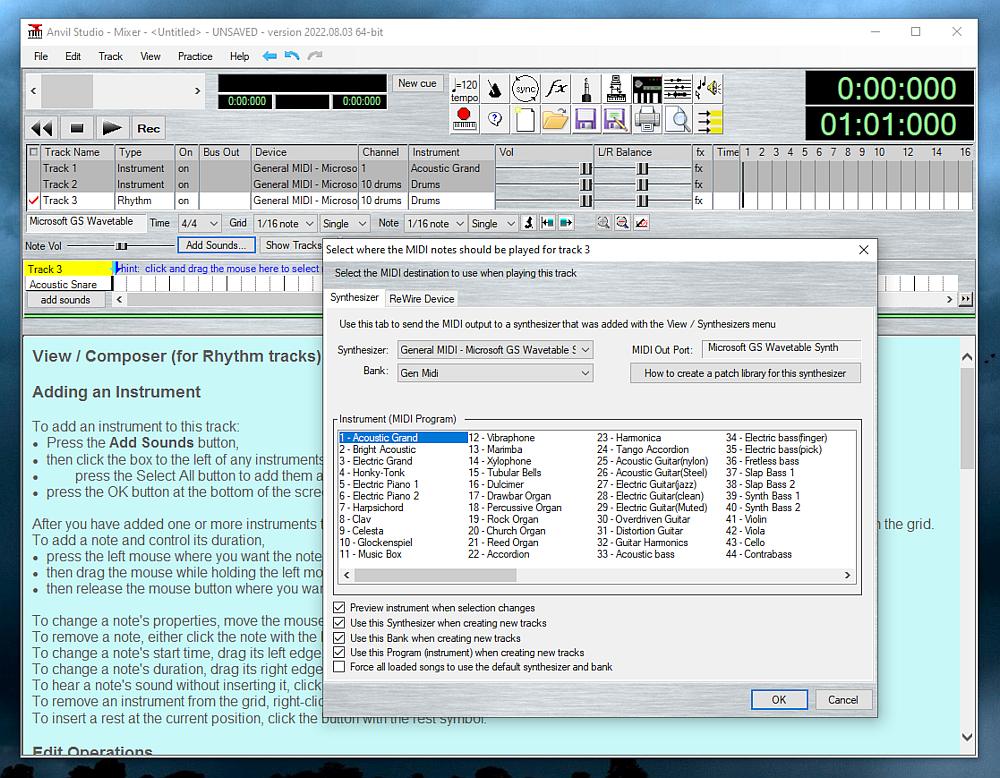Viewport: 1000px width, 778px height.
Task: Click the Track 2 L/R Balance slider handle
Action: pyautogui.click(x=643, y=184)
